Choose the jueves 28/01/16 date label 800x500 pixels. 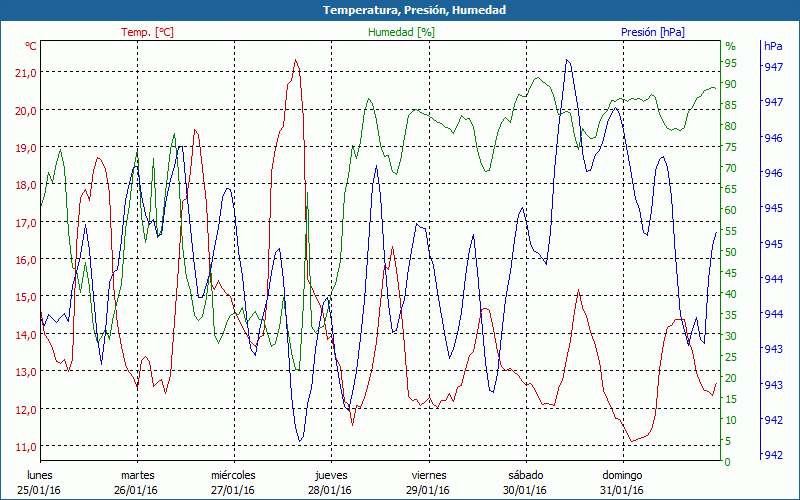(x=330, y=482)
